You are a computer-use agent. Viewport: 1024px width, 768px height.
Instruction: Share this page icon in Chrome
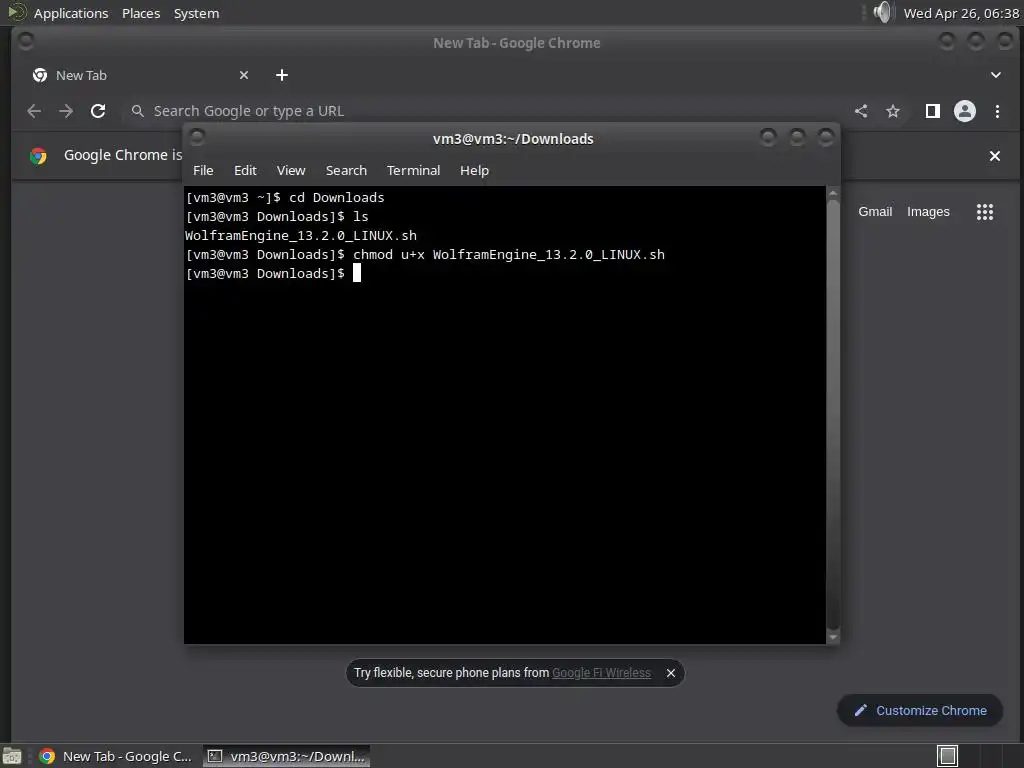coord(861,111)
